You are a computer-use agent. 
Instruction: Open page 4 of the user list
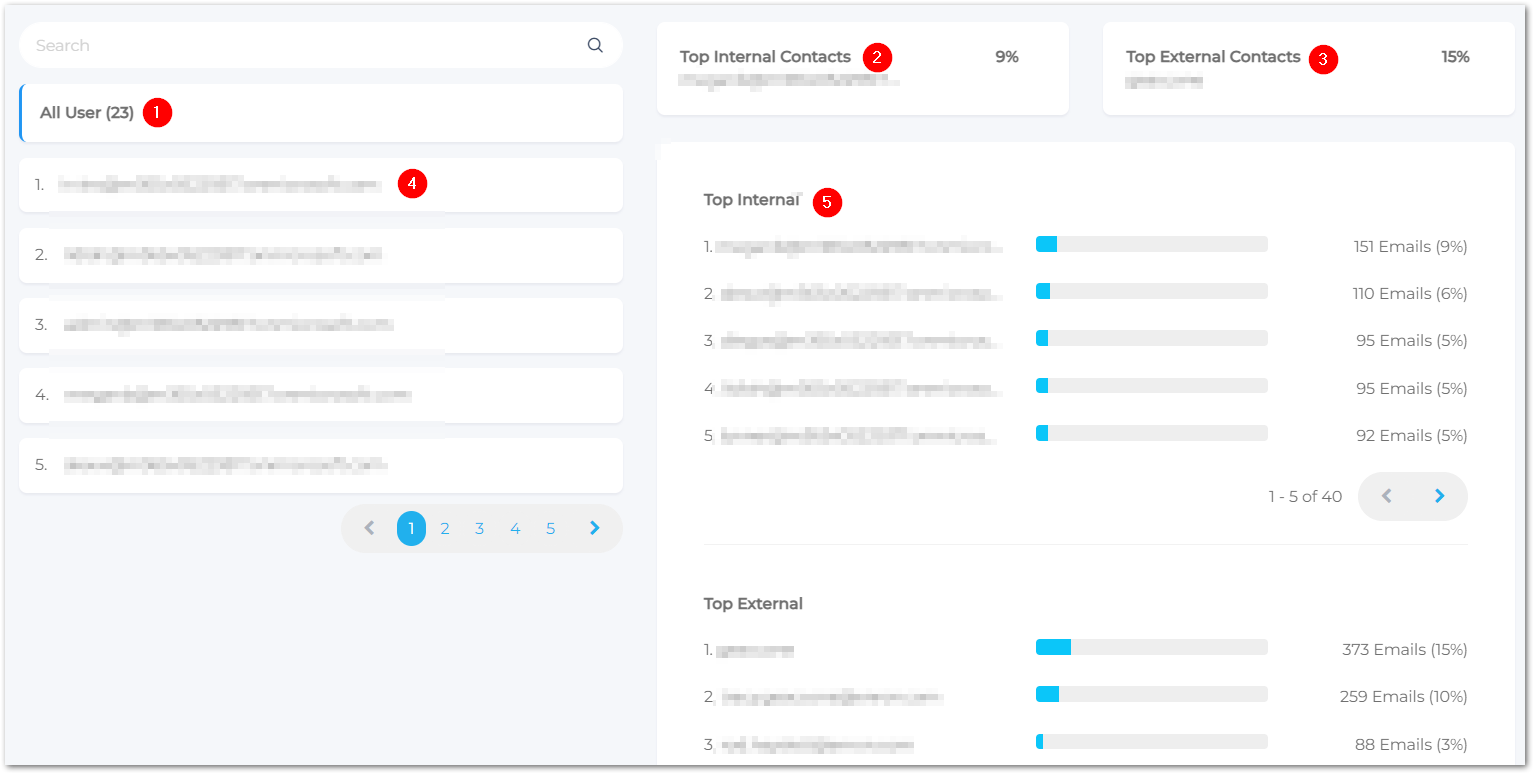515,528
